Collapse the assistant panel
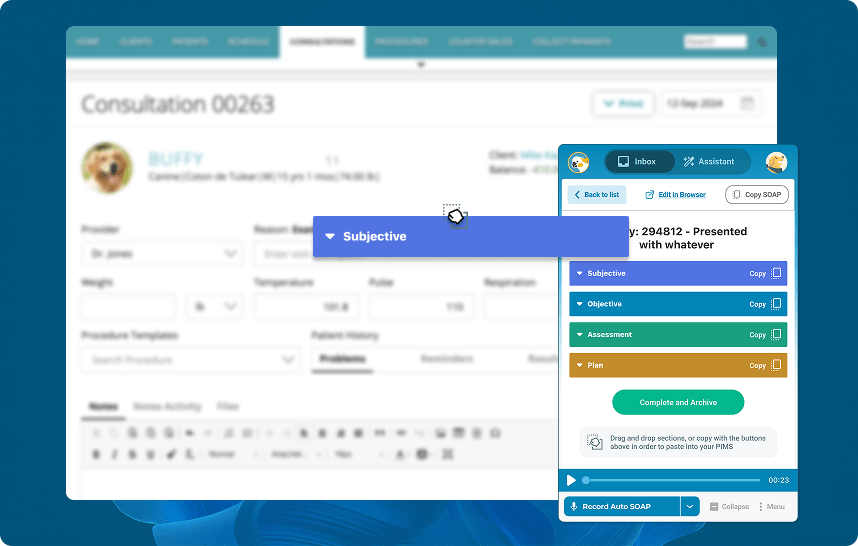Screen dimensions: 858x546 (x=729, y=507)
